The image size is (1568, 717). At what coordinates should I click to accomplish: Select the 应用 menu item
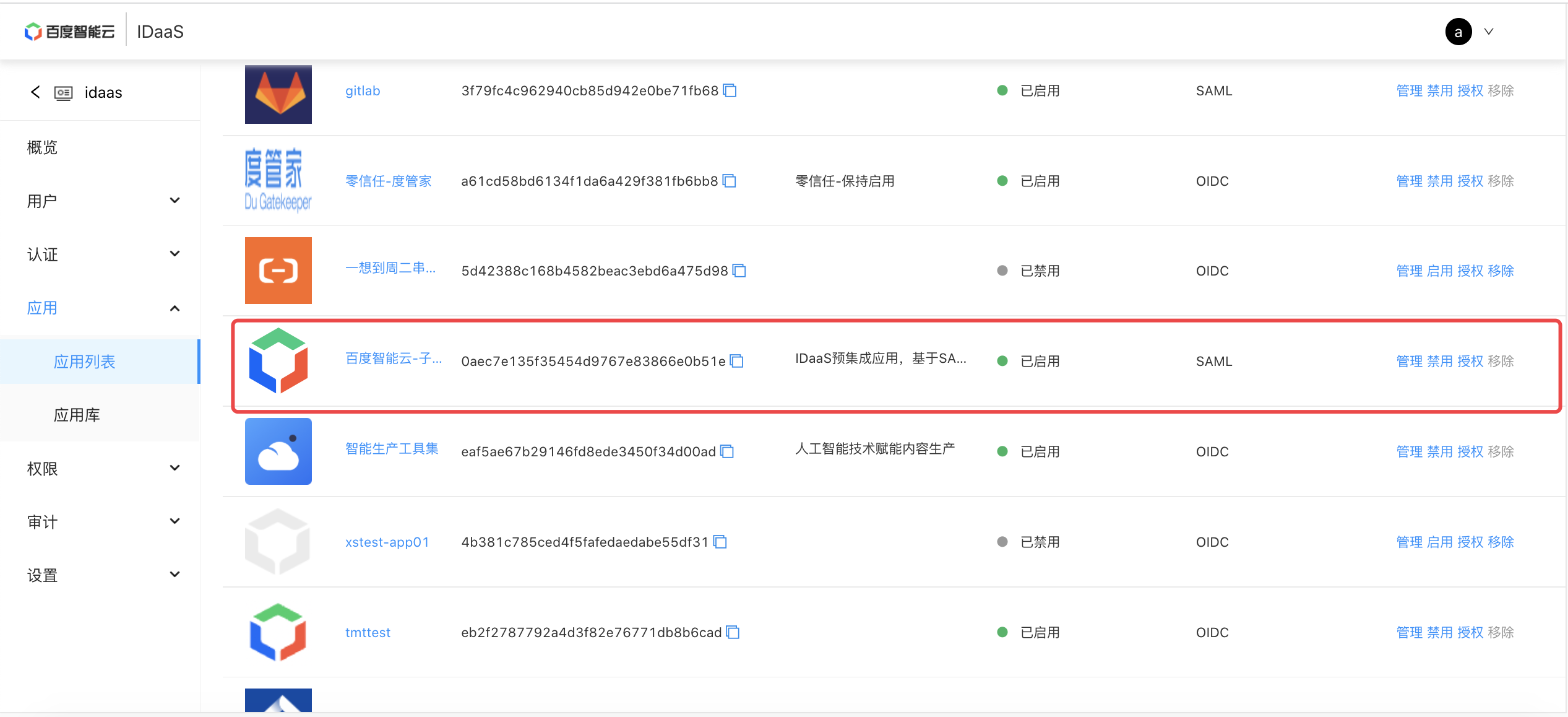click(x=42, y=308)
